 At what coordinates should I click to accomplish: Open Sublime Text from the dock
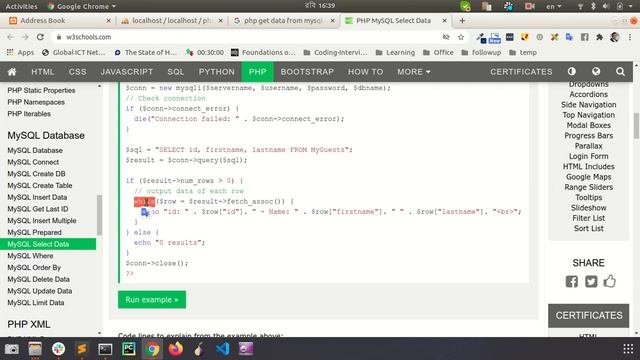click(x=82, y=349)
